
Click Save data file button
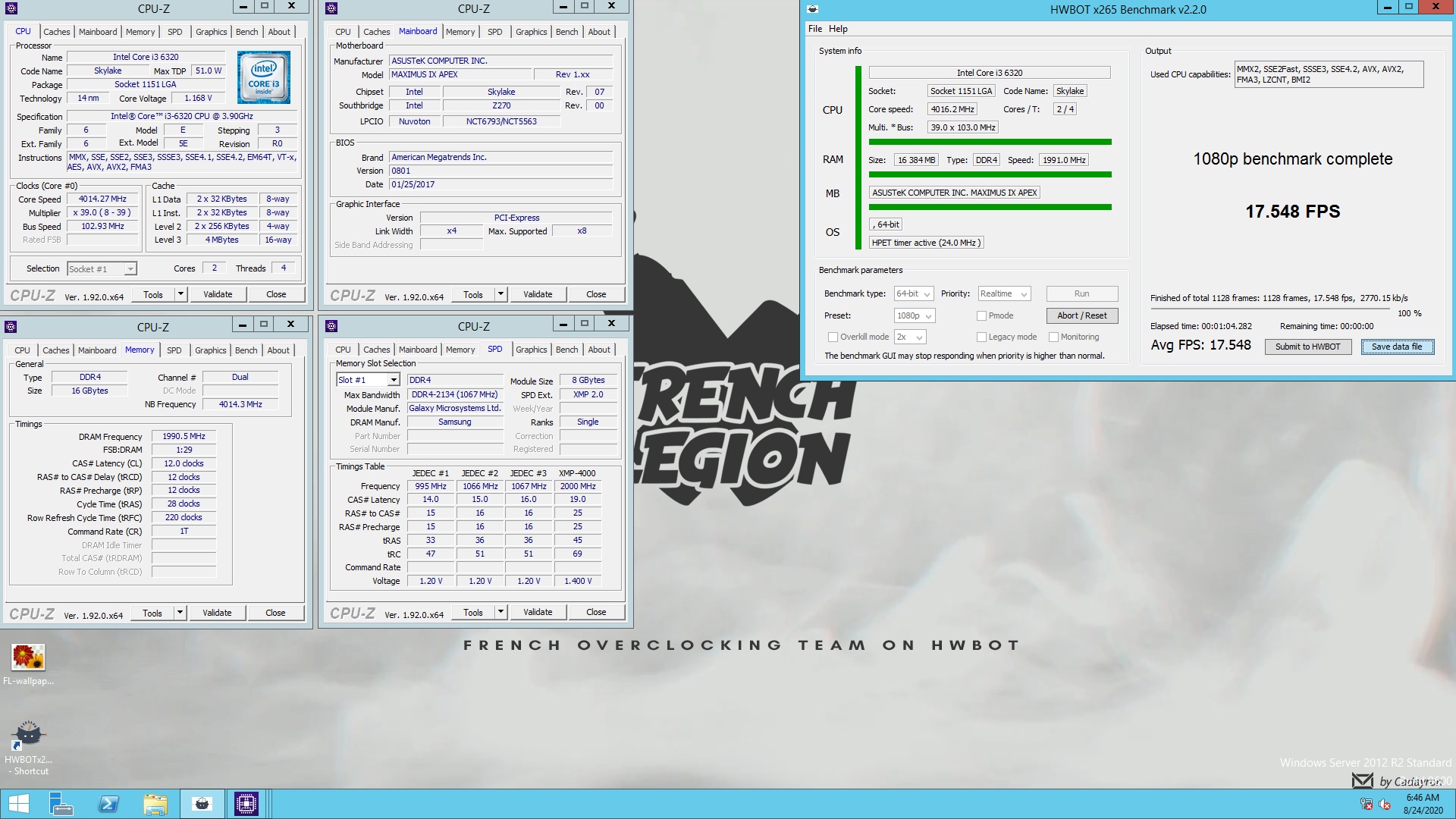pyautogui.click(x=1397, y=347)
